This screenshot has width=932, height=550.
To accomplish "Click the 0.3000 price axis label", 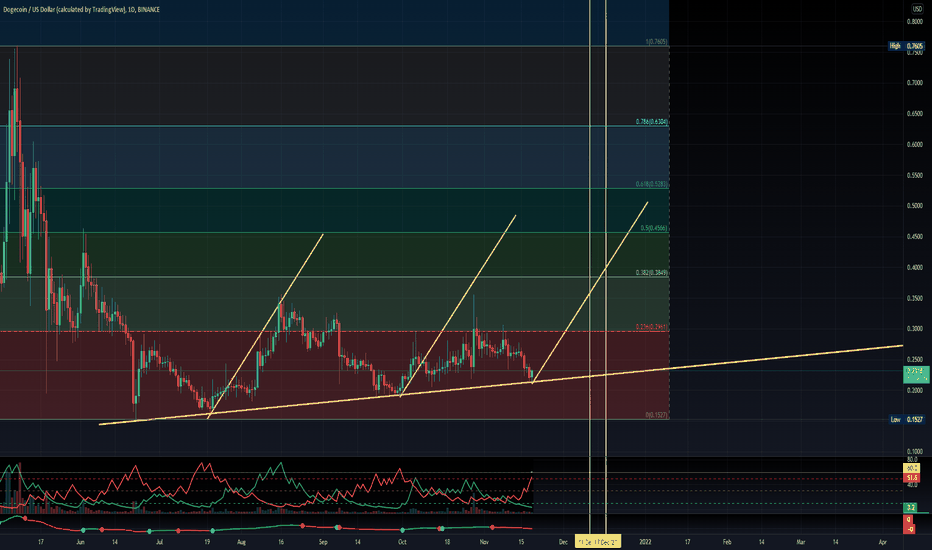I will click(915, 329).
